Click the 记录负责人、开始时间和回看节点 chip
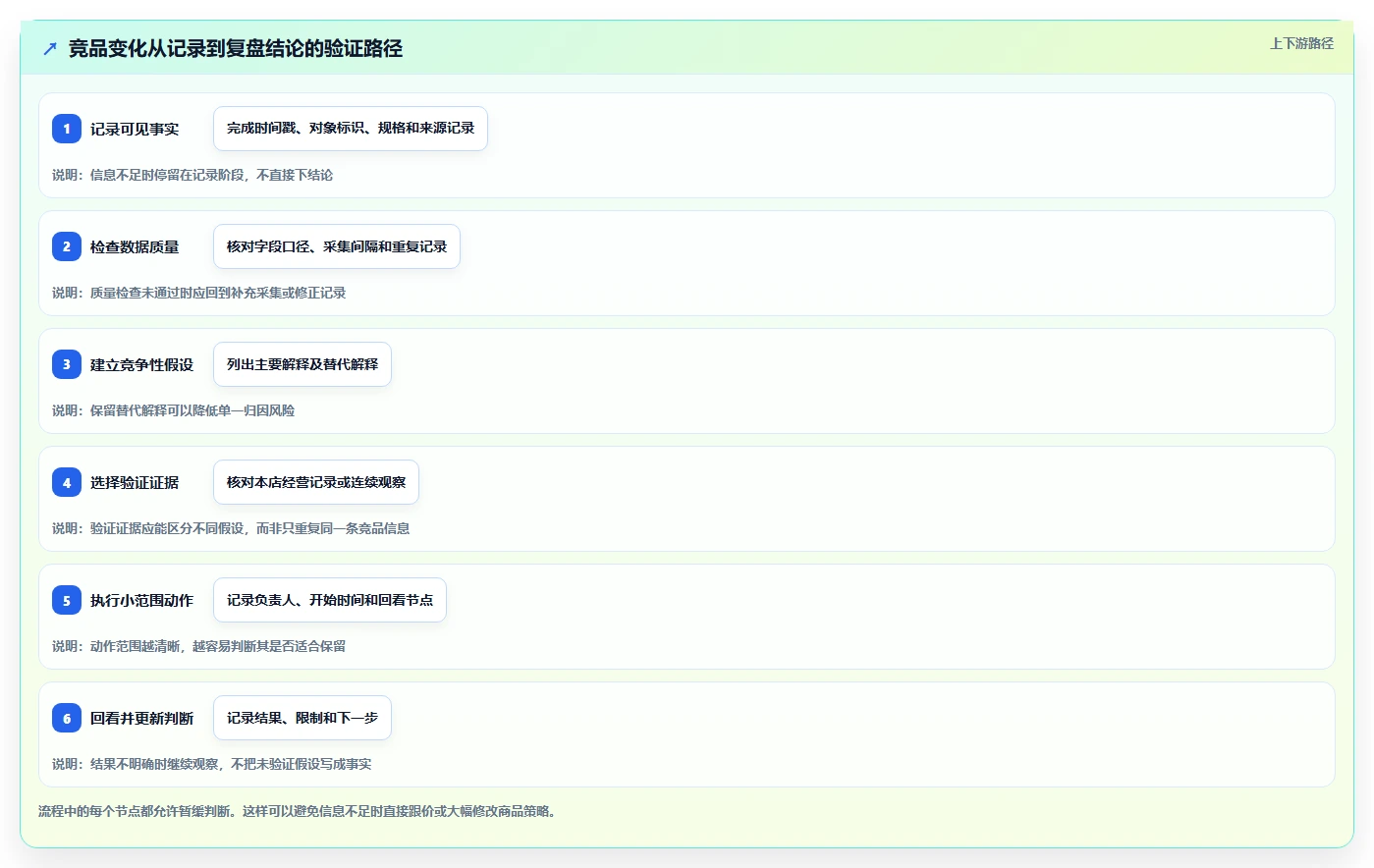 [x=330, y=600]
